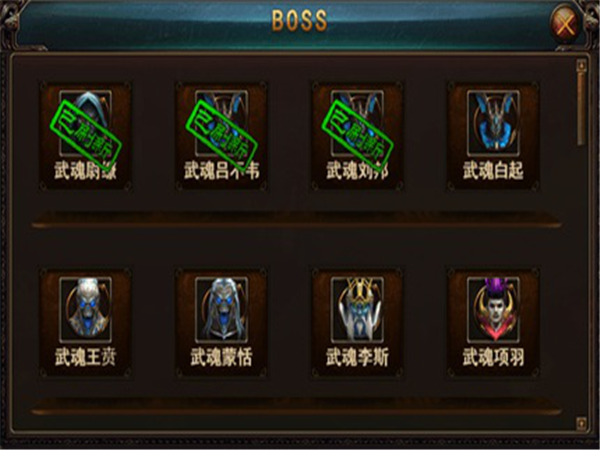Click the hooded 武魂尉缭 portrait
The image size is (600, 450).
click(x=86, y=124)
